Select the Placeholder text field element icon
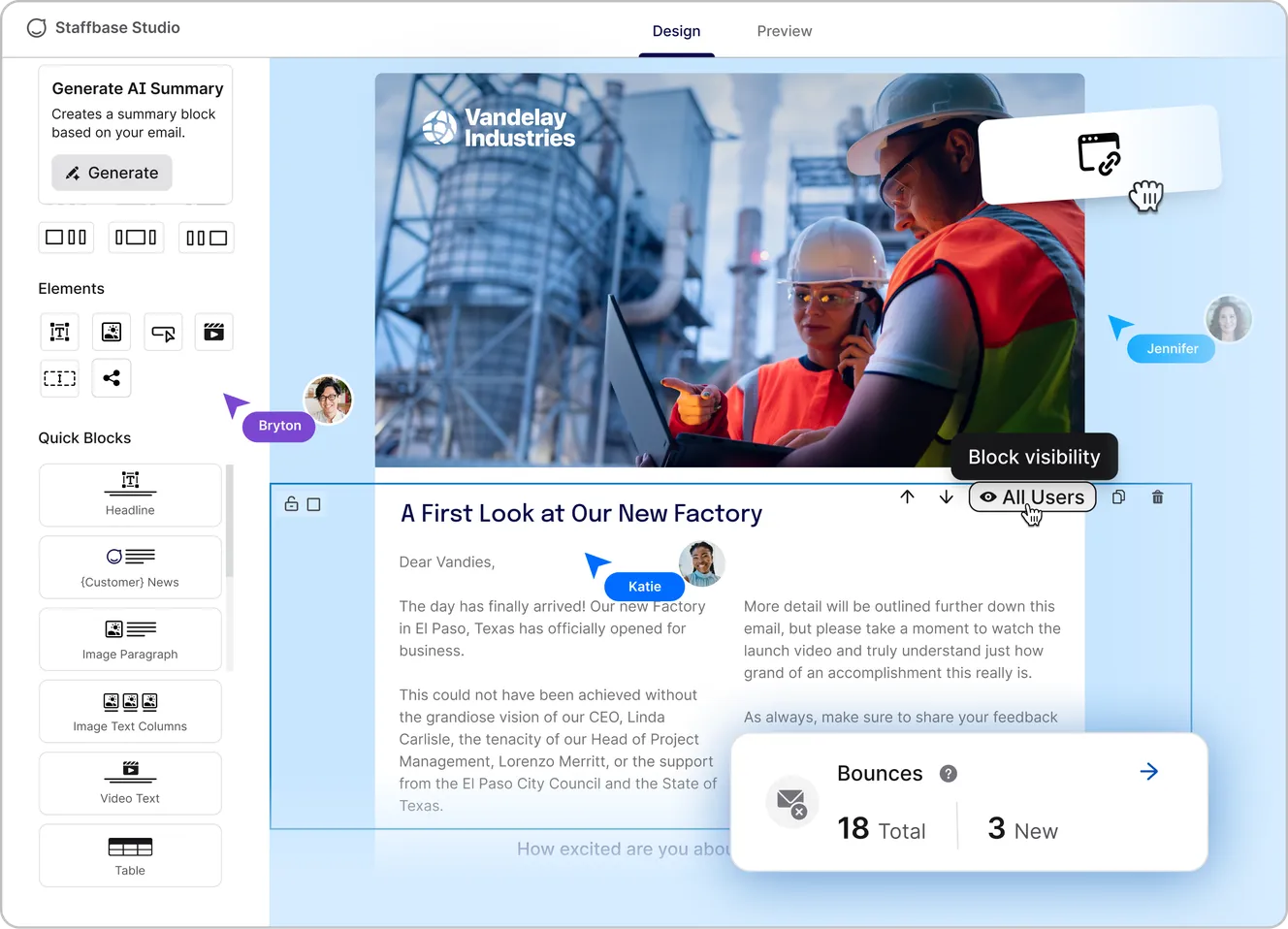Screen dimensions: 1288x929 tap(59, 378)
